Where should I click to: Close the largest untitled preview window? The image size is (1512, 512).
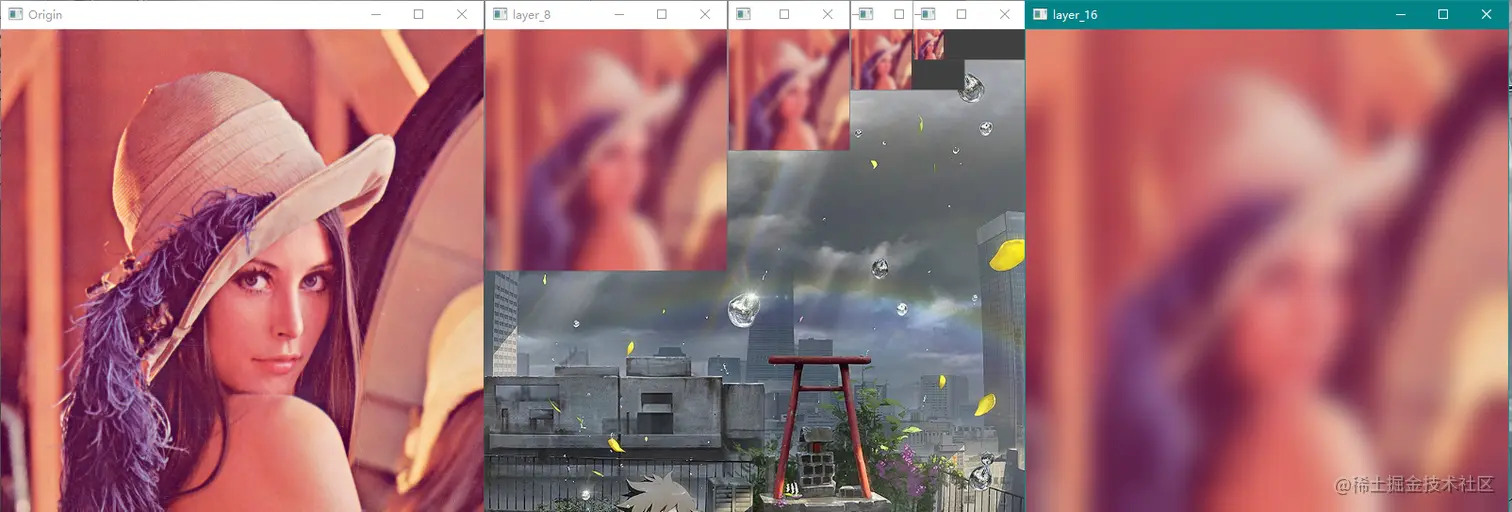click(827, 15)
